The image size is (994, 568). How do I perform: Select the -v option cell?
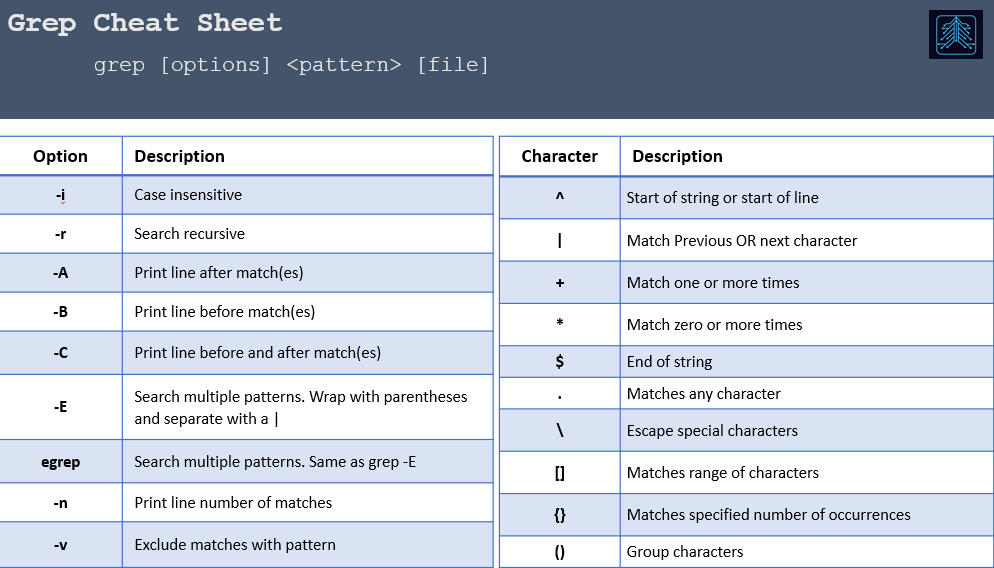tap(60, 545)
